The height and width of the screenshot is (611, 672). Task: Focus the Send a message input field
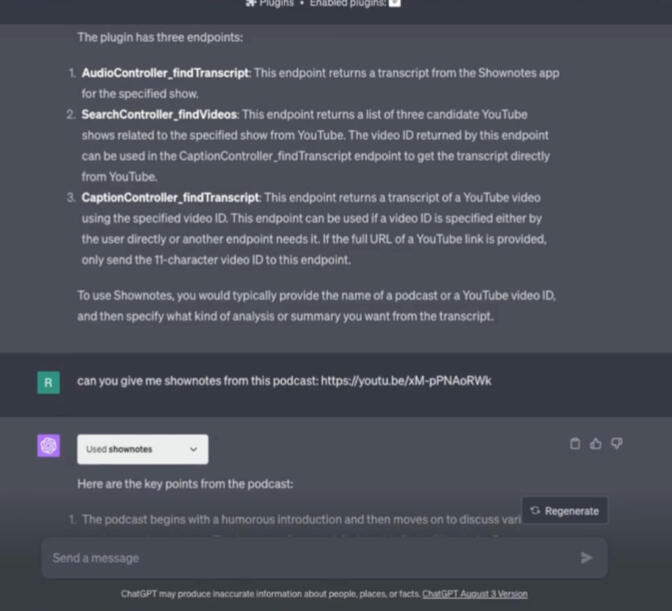[300, 558]
